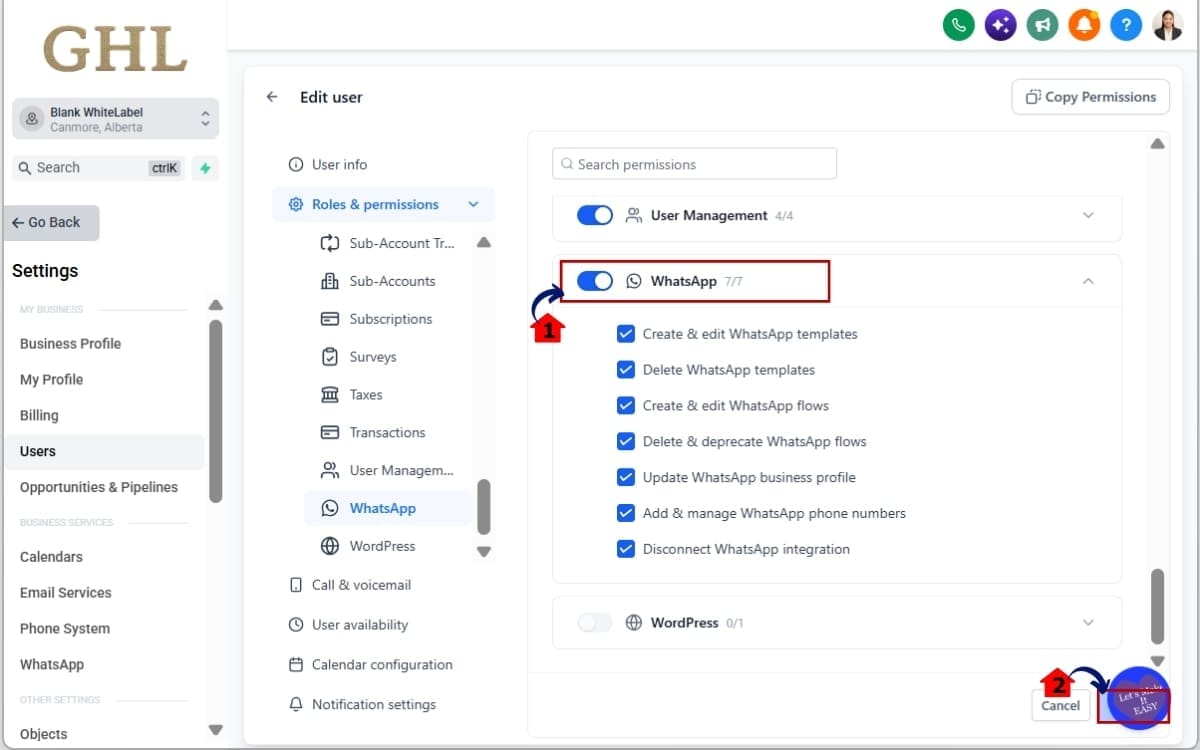Turn off the WhatsApp permissions toggle

[x=595, y=281]
